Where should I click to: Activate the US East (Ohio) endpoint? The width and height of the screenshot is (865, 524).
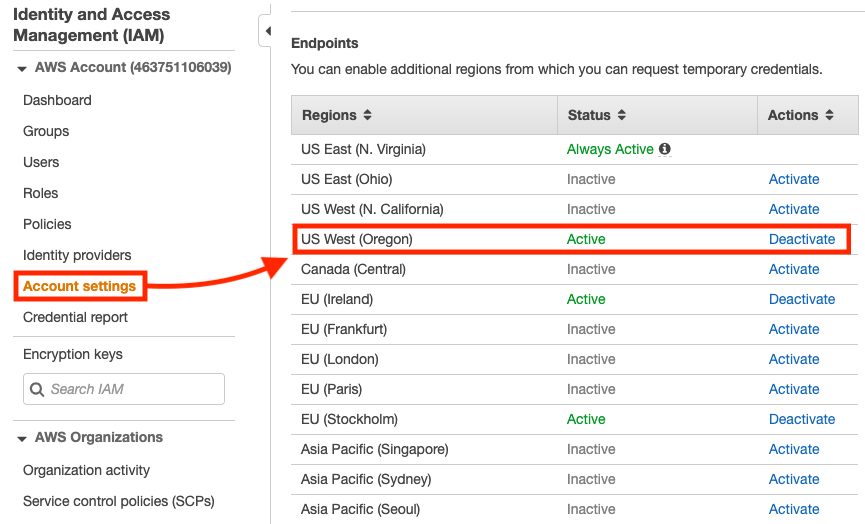point(794,179)
